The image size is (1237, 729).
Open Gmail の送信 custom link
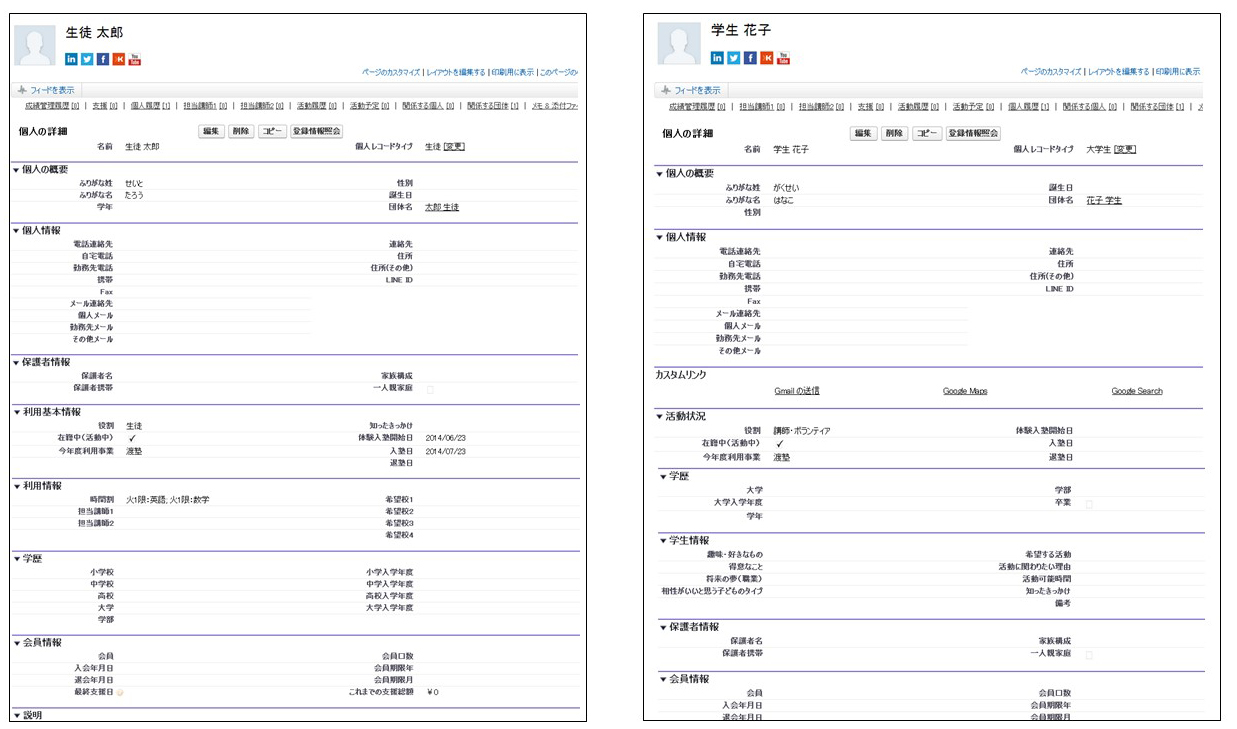pyautogui.click(x=797, y=391)
